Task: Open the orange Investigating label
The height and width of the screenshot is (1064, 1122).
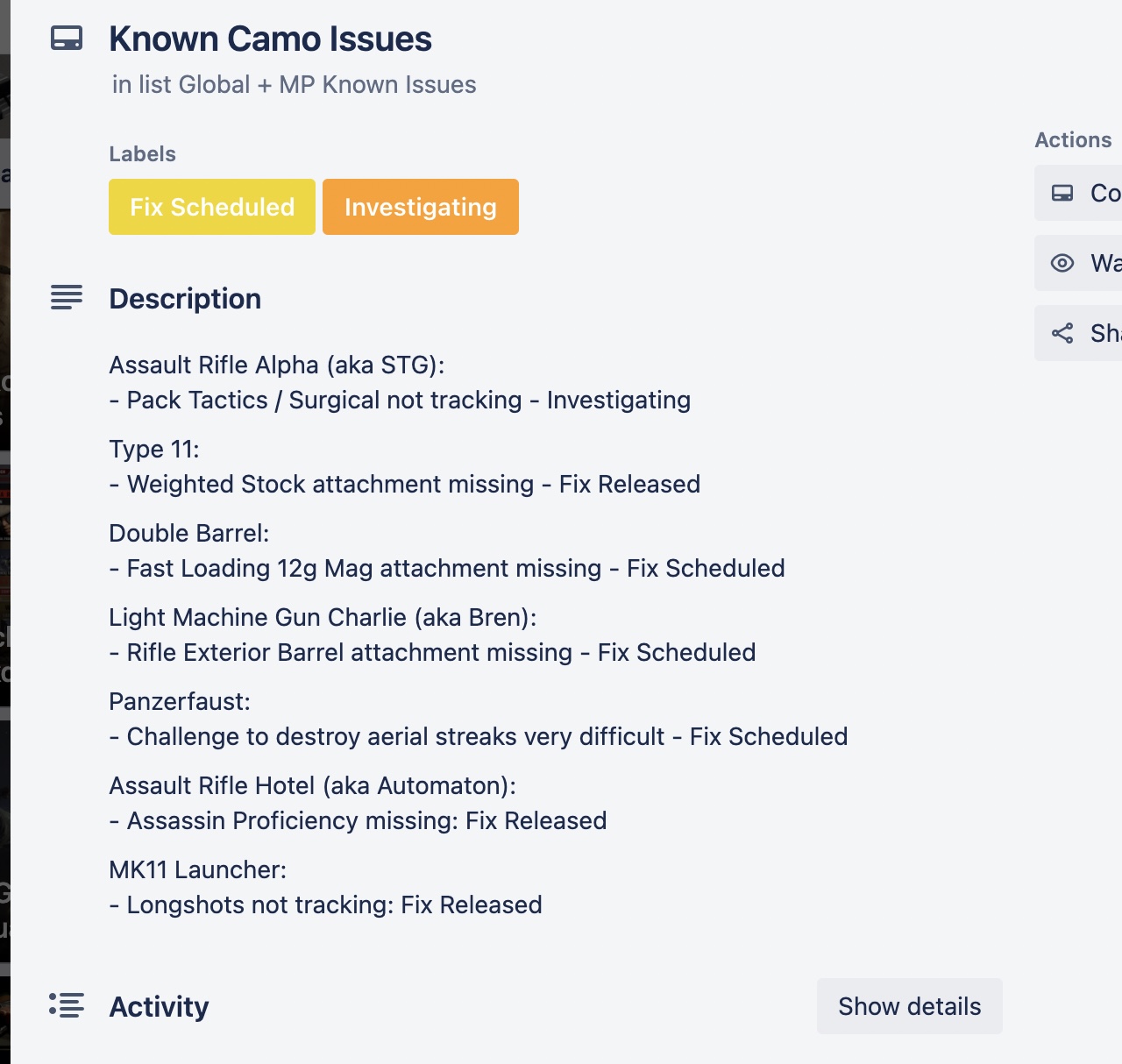Action: click(x=421, y=207)
